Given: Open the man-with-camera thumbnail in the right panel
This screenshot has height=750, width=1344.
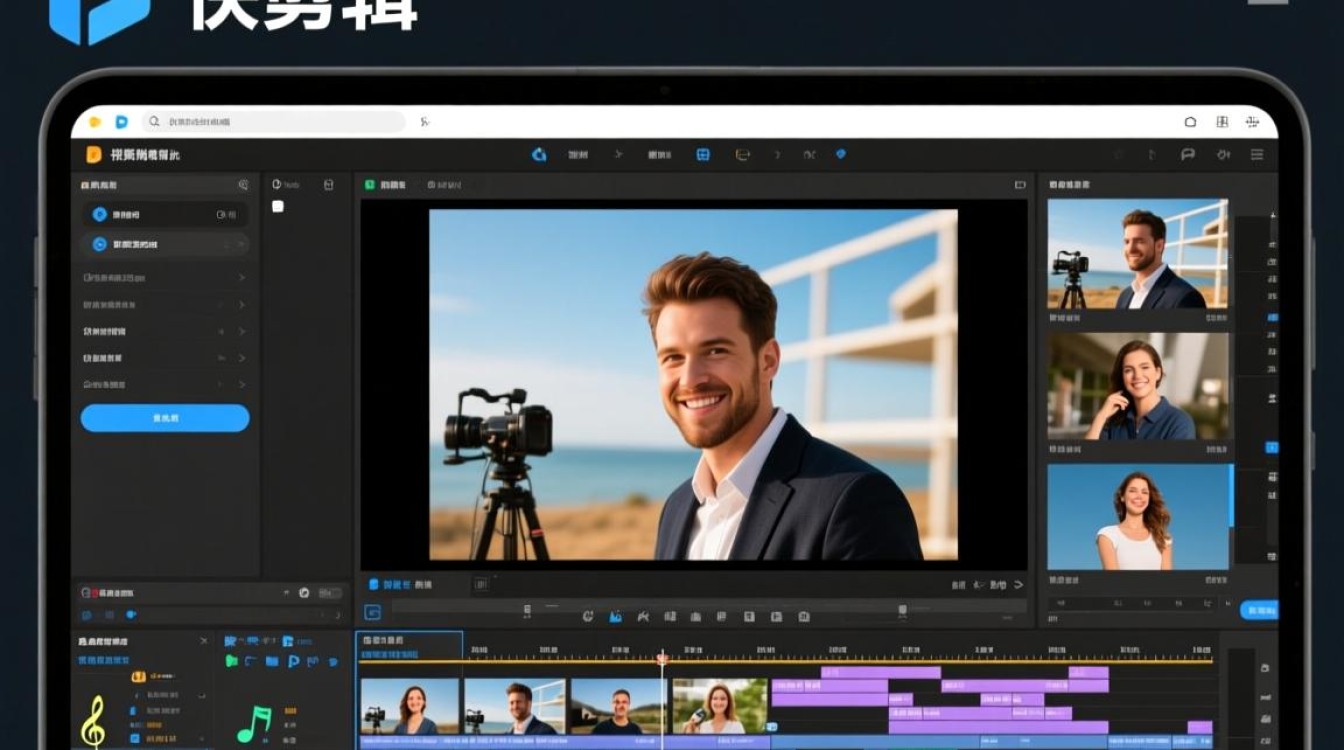Looking at the screenshot, I should (1138, 254).
